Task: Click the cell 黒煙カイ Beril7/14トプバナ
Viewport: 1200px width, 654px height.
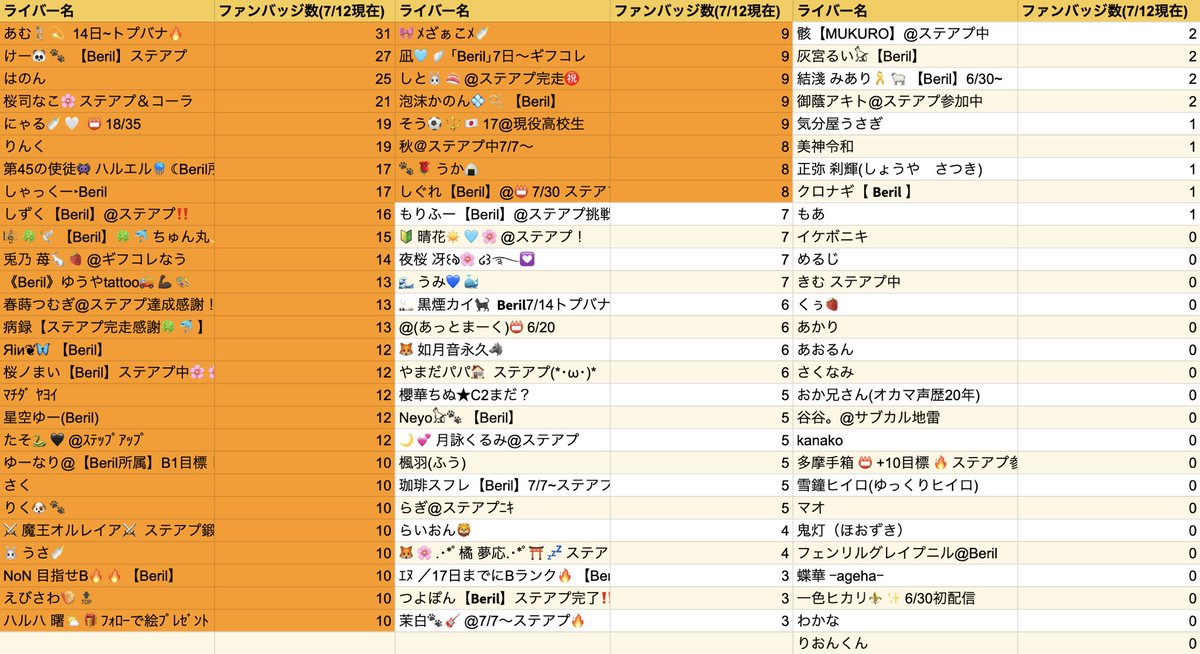Action: pyautogui.click(x=504, y=305)
